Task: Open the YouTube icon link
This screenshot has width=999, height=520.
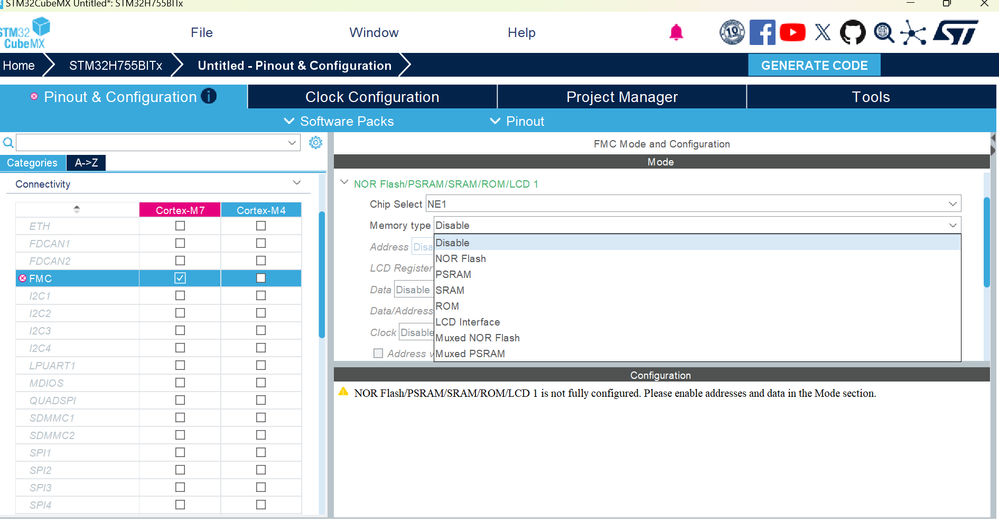Action: [793, 32]
